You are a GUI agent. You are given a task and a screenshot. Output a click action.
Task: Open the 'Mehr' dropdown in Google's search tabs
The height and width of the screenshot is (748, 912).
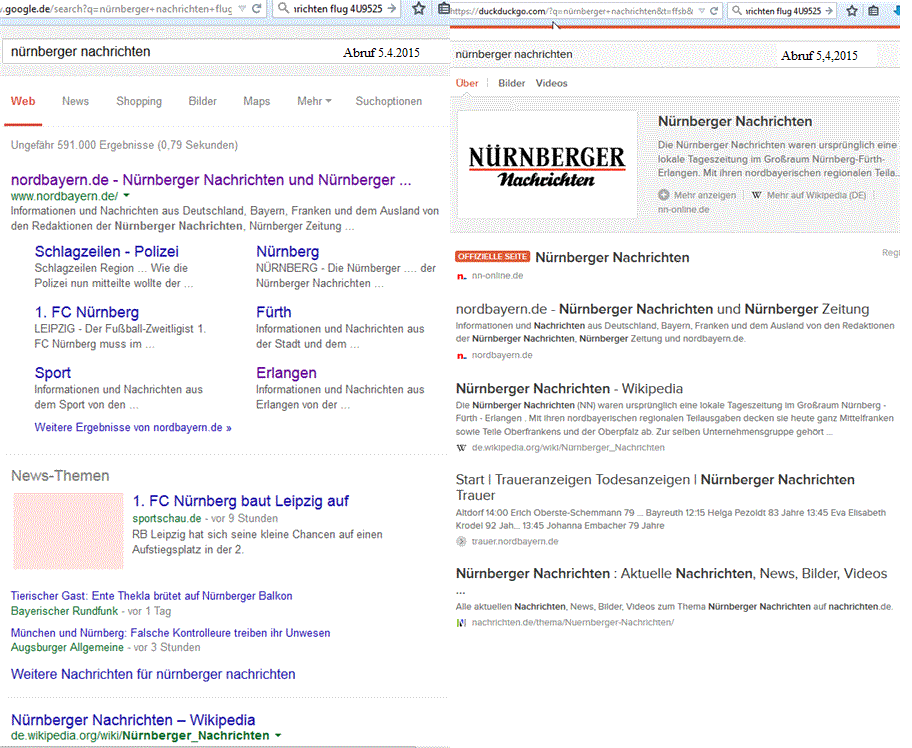pyautogui.click(x=315, y=101)
